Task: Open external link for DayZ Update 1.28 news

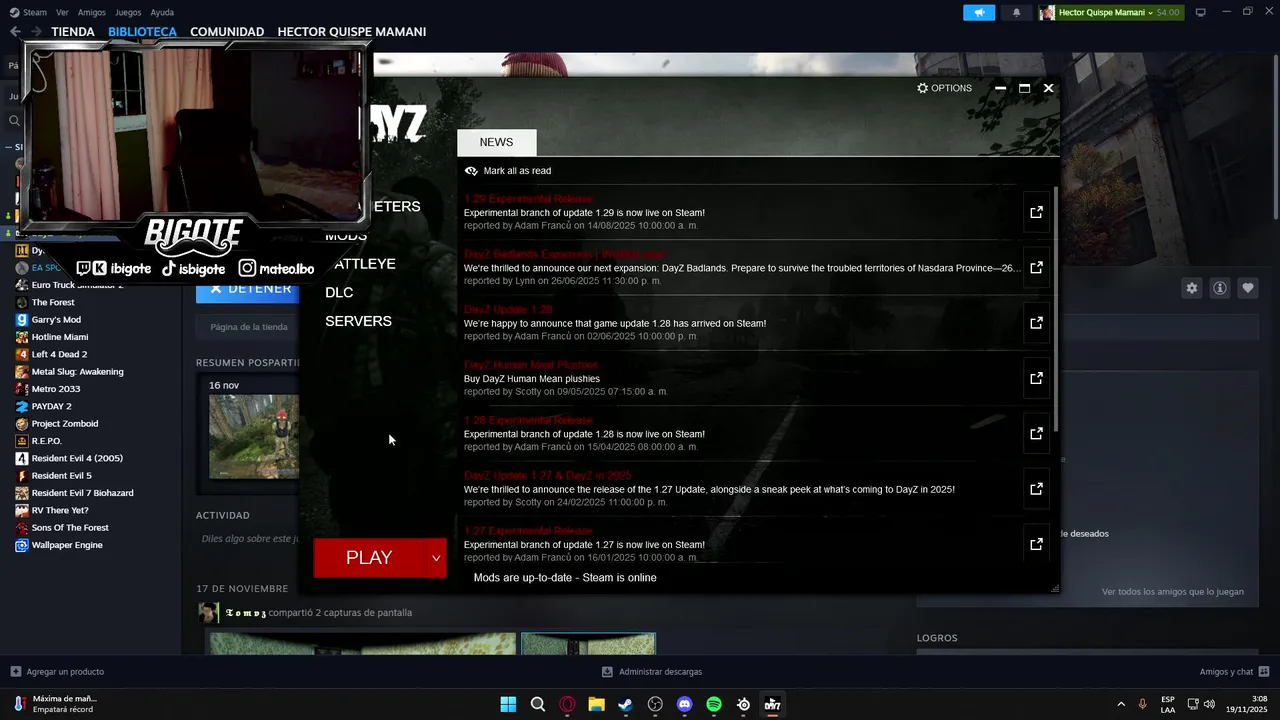Action: pos(1036,323)
